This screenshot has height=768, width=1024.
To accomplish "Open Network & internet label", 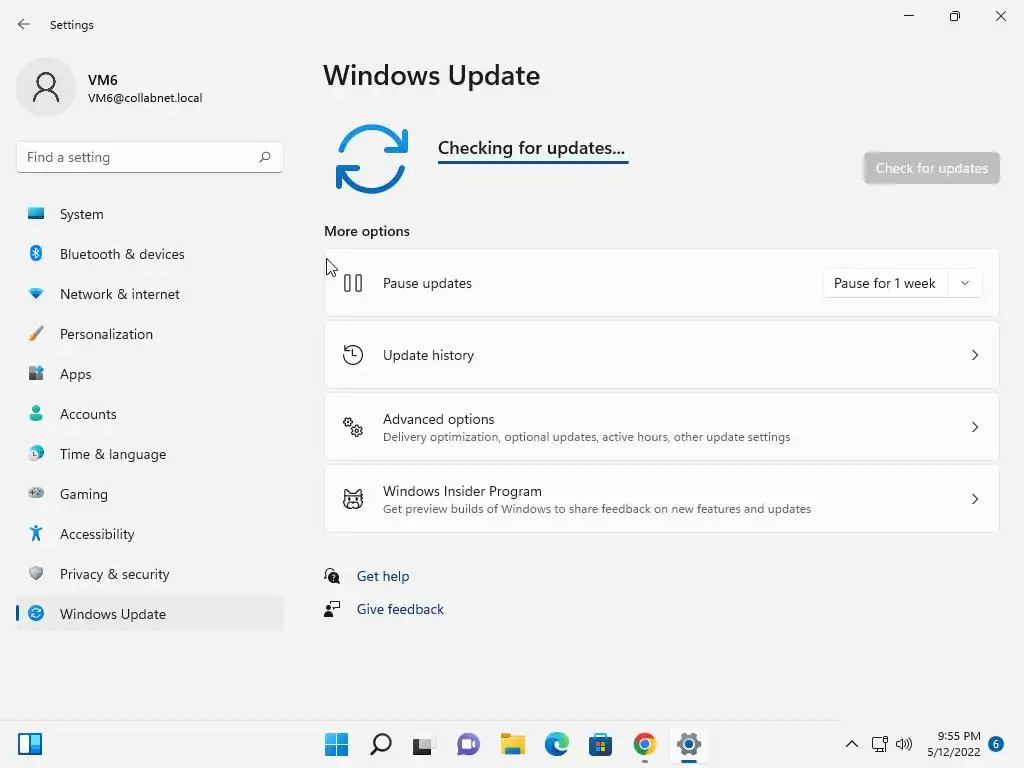I will pos(120,294).
